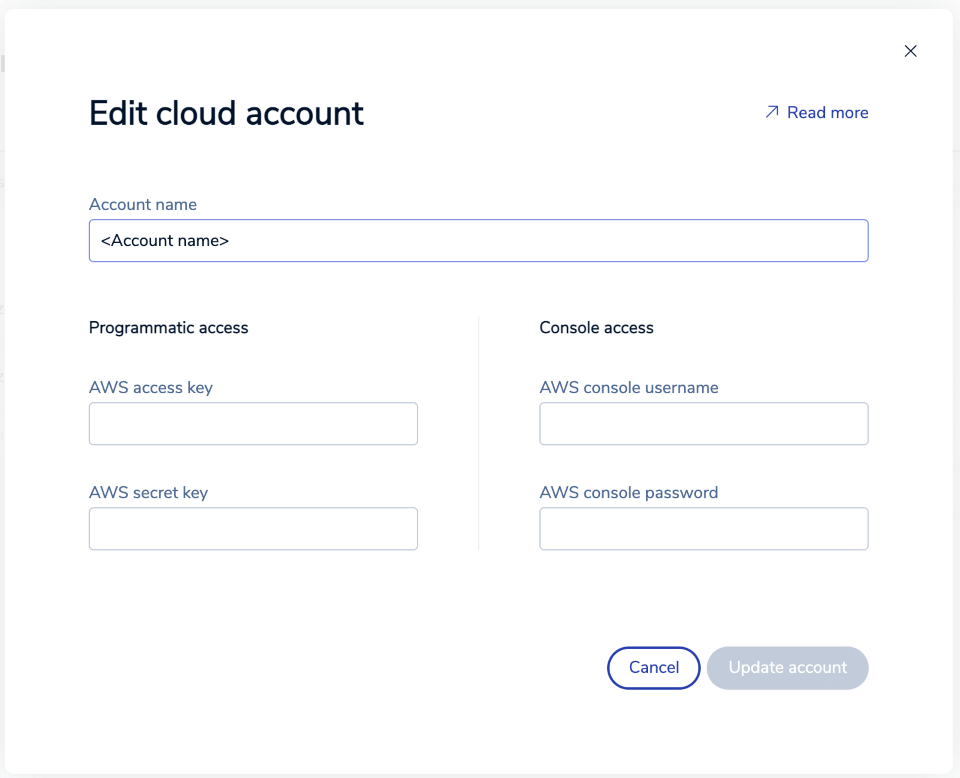Click the AWS secret key label
Screen dimensions: 960x778
pyautogui.click(x=148, y=493)
